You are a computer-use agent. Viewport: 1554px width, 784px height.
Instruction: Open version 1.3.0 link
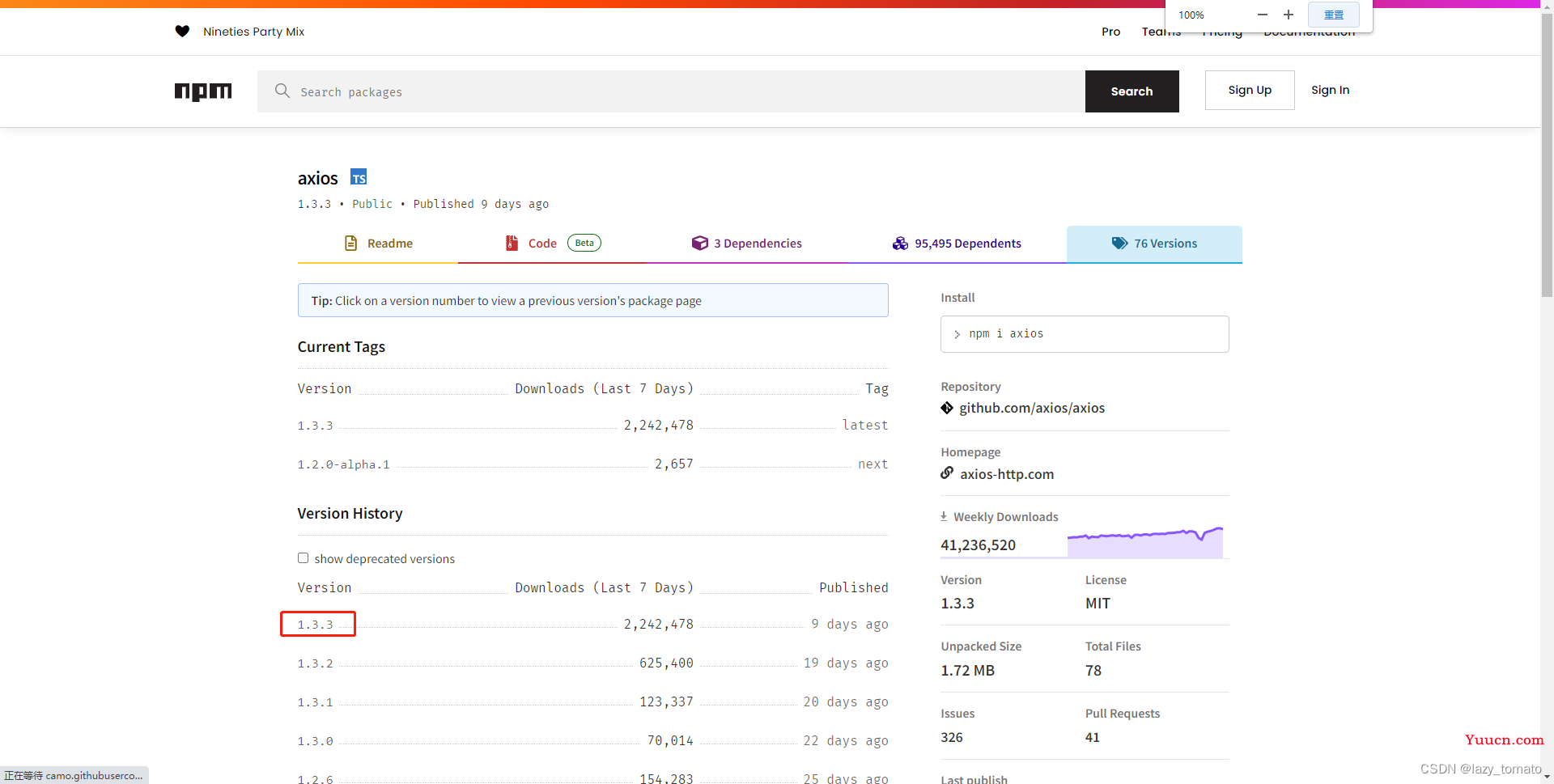coord(315,741)
